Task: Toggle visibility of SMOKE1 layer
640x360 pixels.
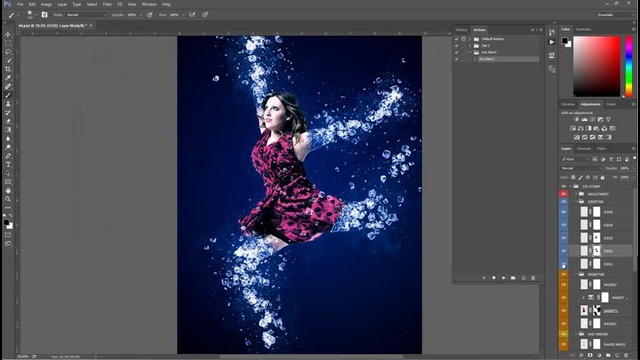Action: point(564,323)
